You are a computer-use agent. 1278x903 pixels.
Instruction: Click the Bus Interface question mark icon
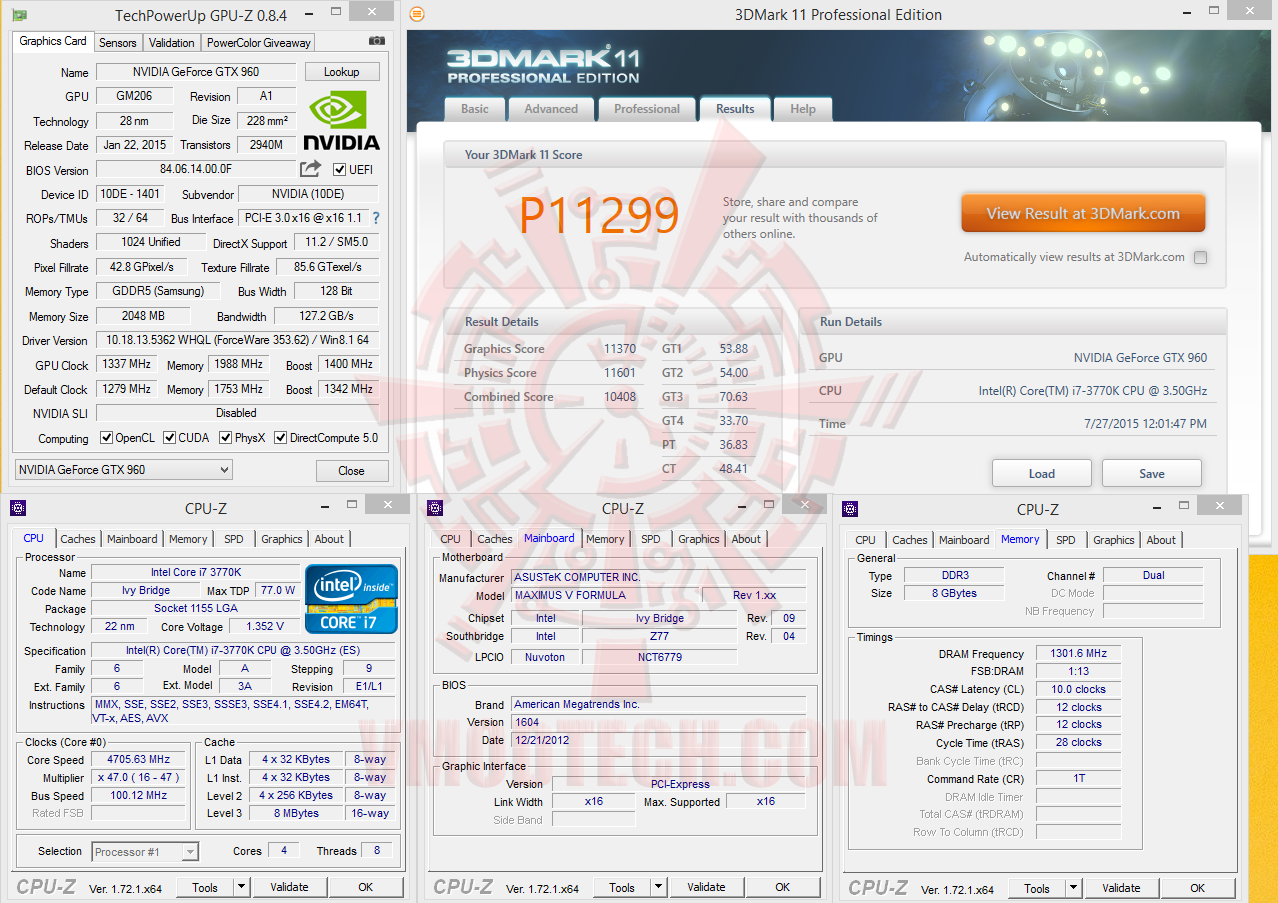click(376, 218)
